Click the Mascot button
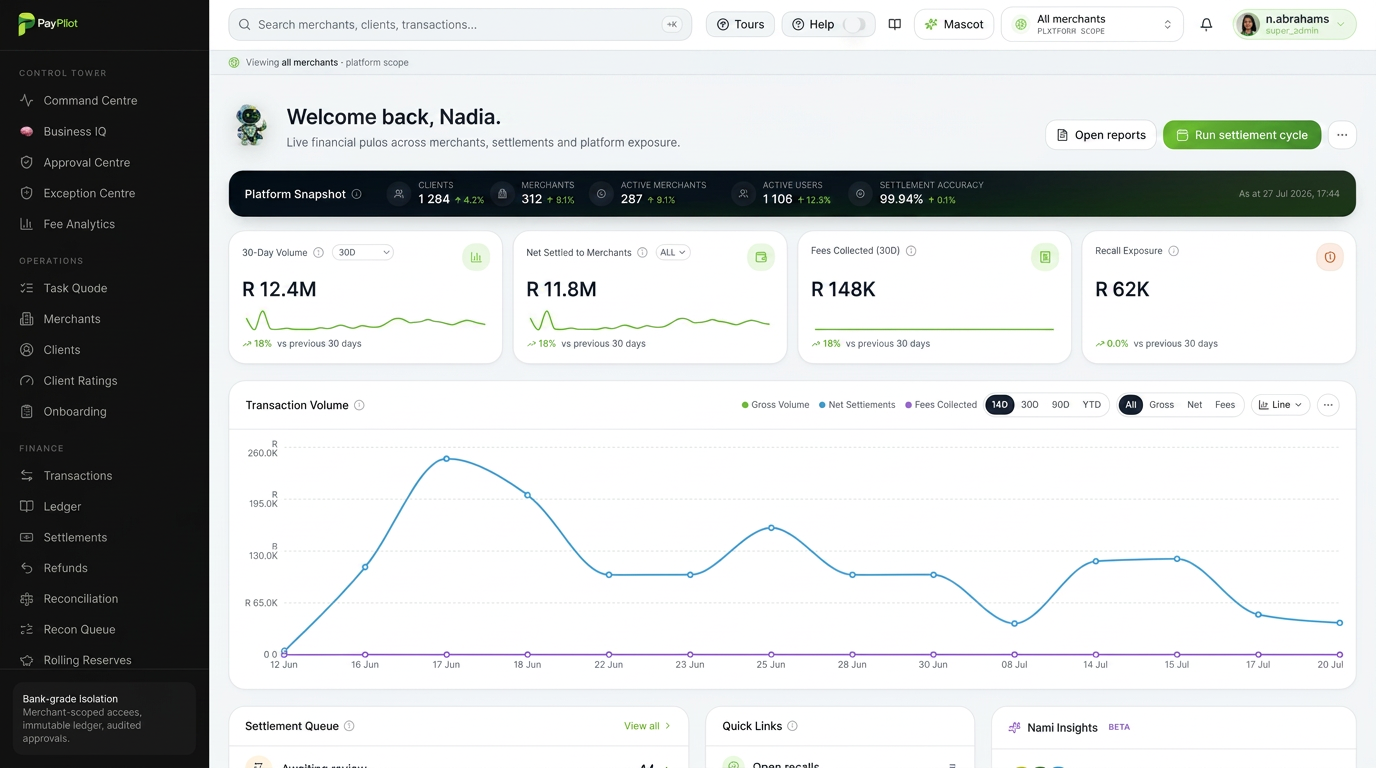Screen dimensions: 1376x768 (x=953, y=24)
